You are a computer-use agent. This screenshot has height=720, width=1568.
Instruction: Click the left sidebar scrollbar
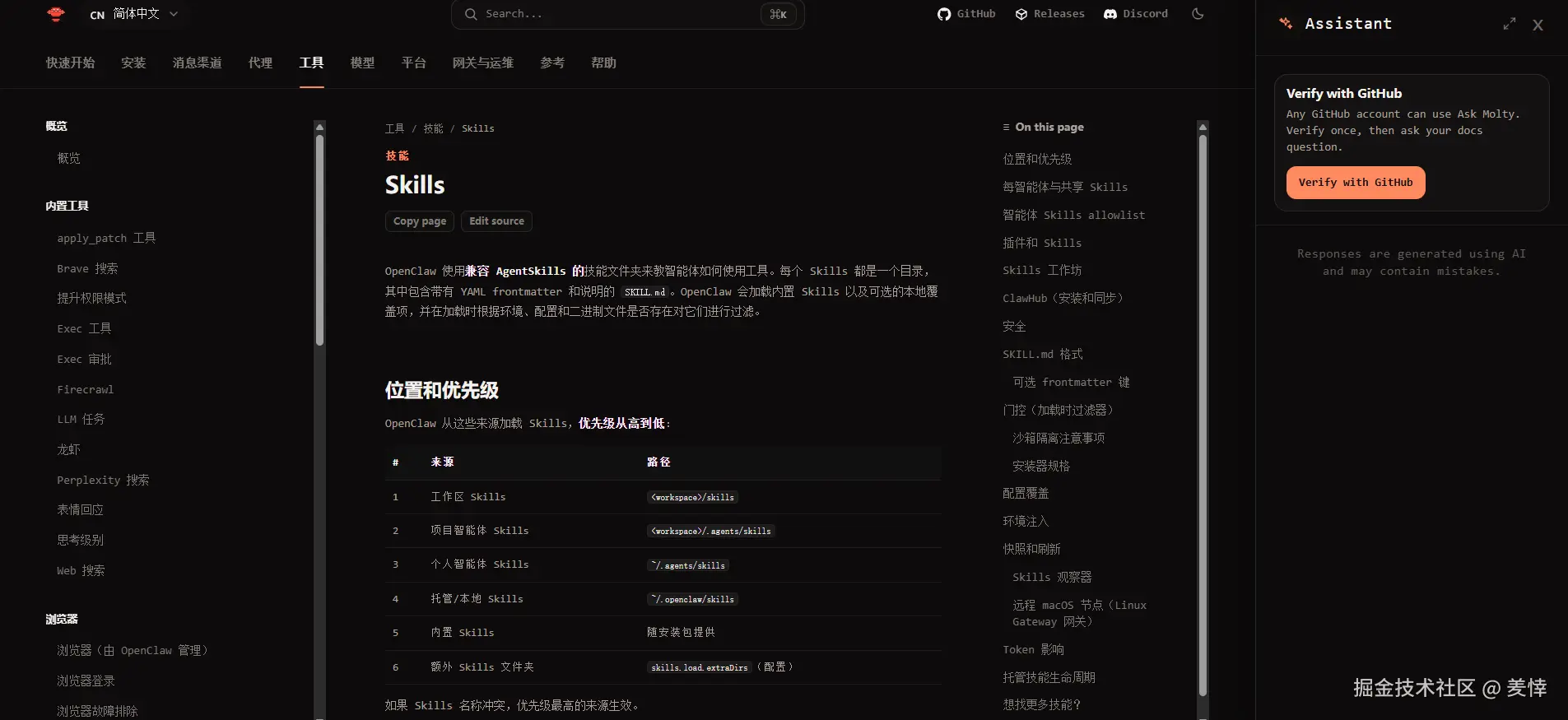pyautogui.click(x=319, y=239)
